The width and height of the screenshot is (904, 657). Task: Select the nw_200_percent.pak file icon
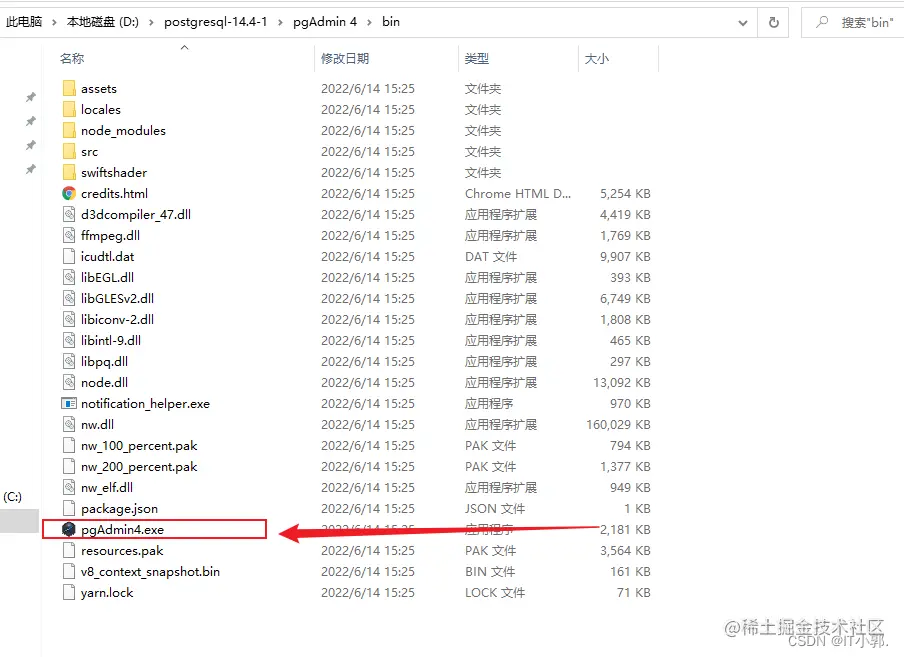[69, 467]
